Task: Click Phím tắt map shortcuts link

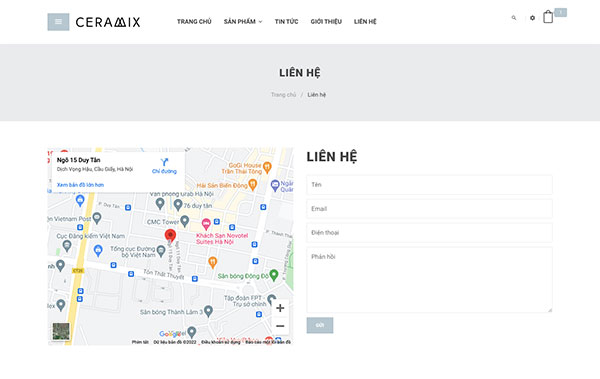Action: pos(140,342)
